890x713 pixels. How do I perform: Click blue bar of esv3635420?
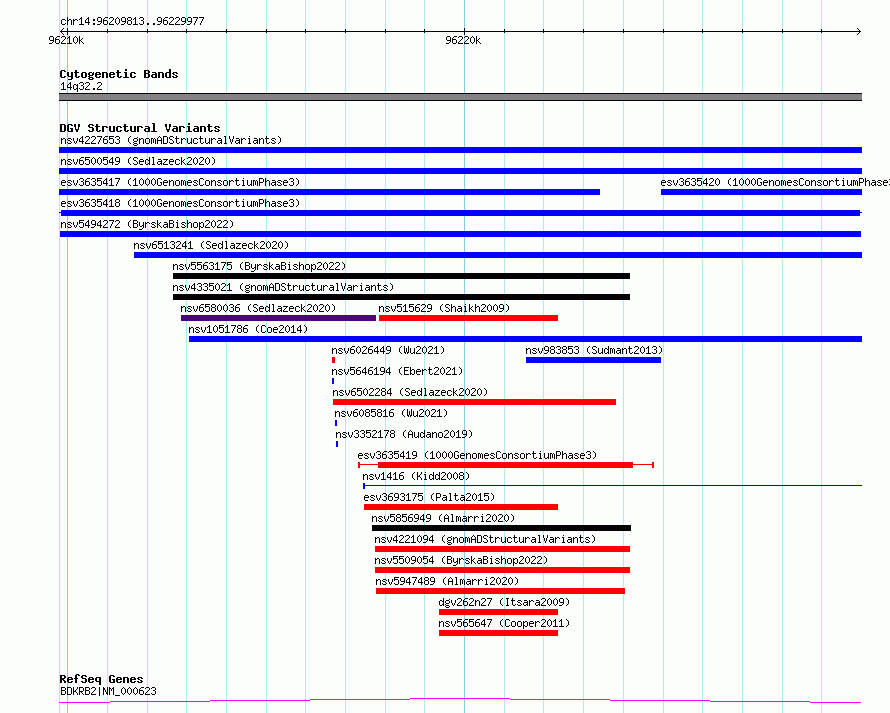762,192
